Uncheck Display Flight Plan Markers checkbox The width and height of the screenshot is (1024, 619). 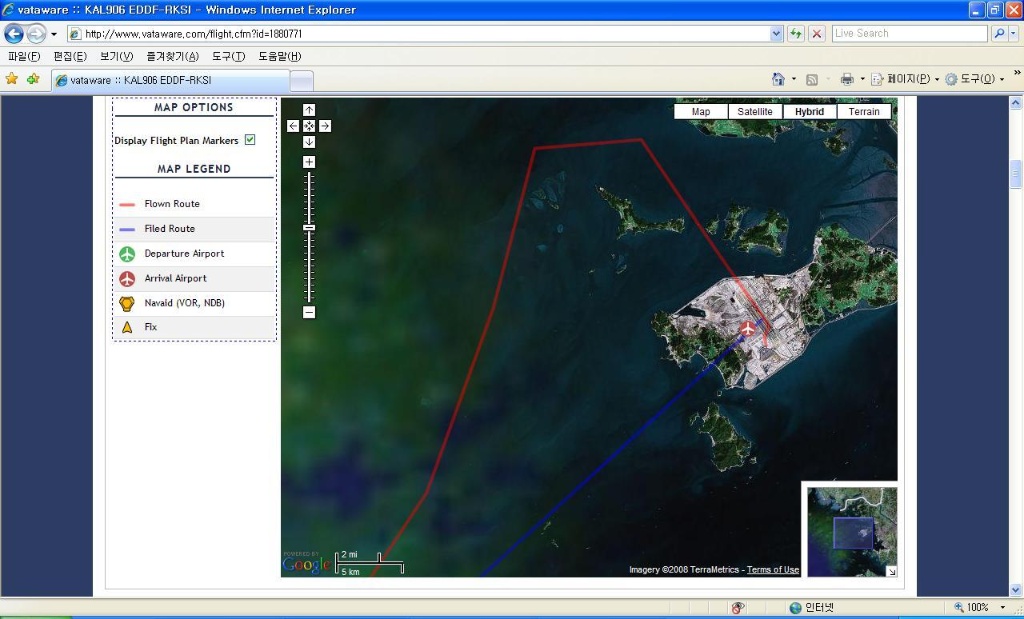tap(250, 140)
